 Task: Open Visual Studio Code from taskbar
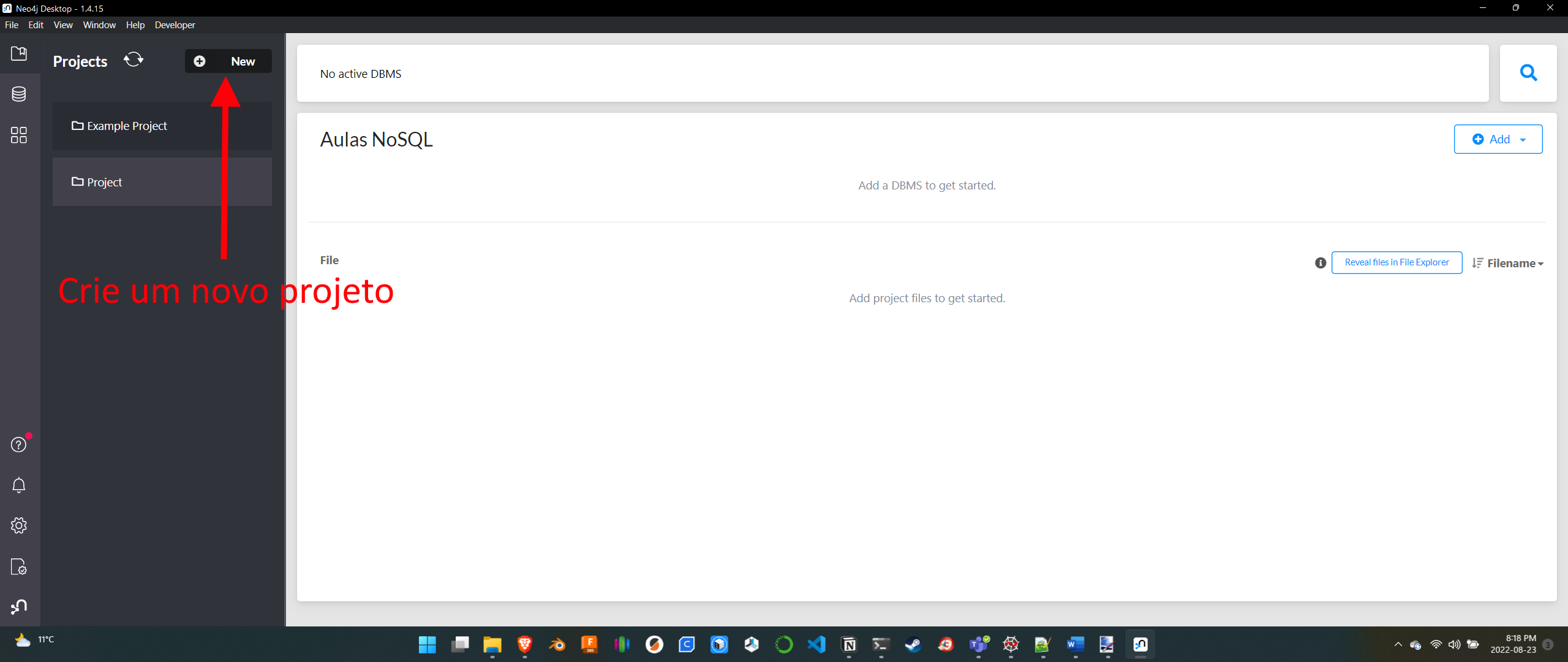[x=816, y=645]
